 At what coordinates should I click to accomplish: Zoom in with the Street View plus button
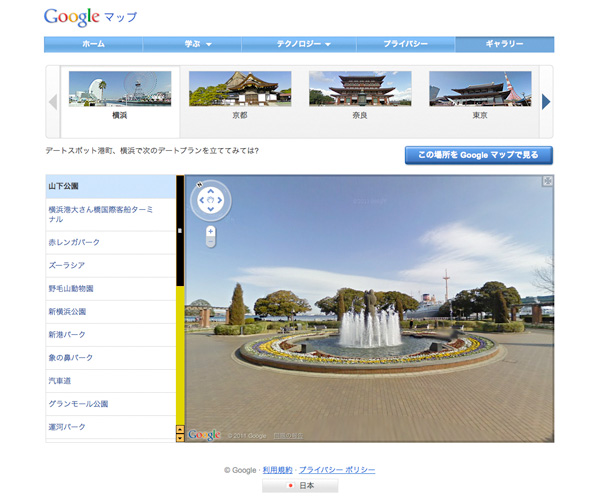tap(210, 231)
